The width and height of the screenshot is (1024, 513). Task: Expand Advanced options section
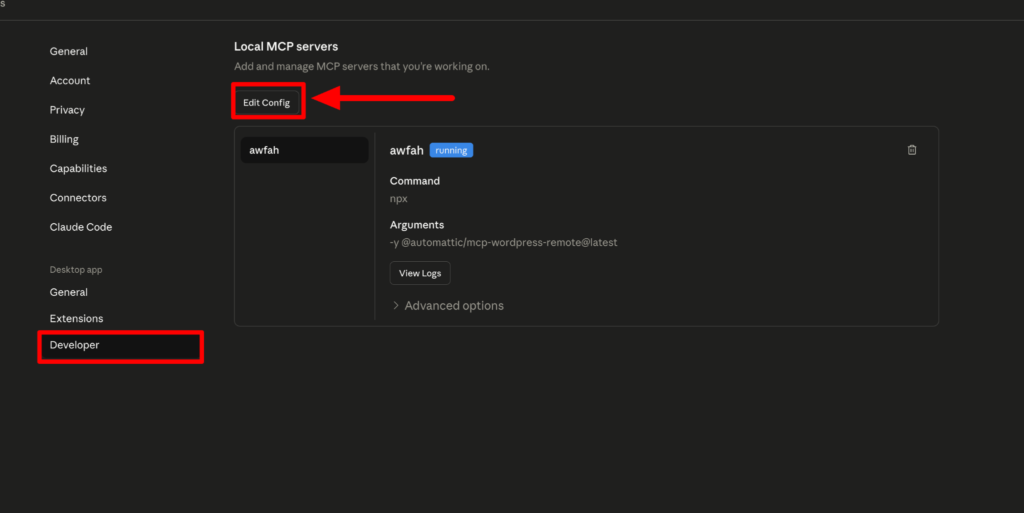pos(448,305)
